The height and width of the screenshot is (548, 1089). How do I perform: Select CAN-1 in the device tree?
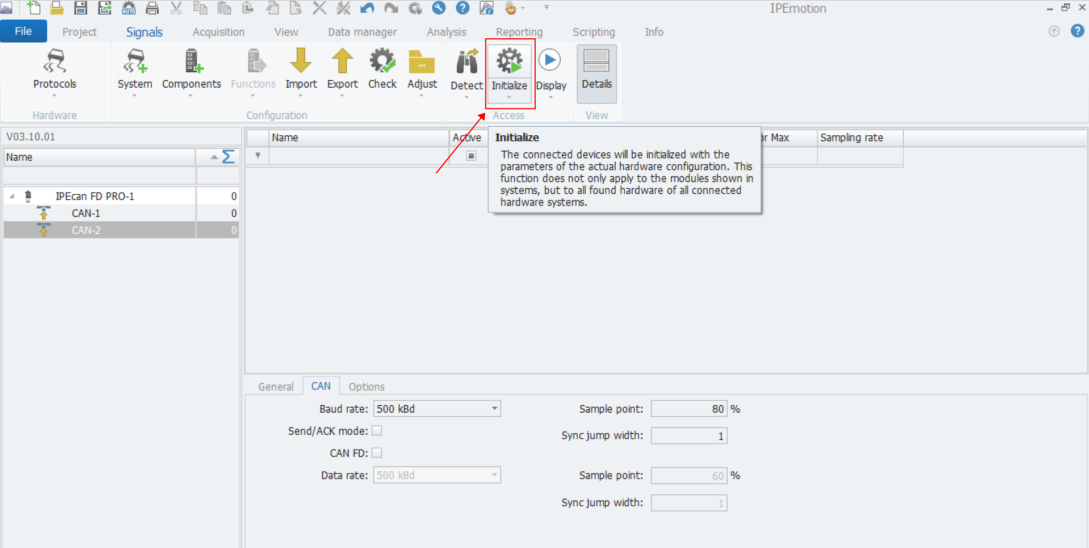[86, 213]
